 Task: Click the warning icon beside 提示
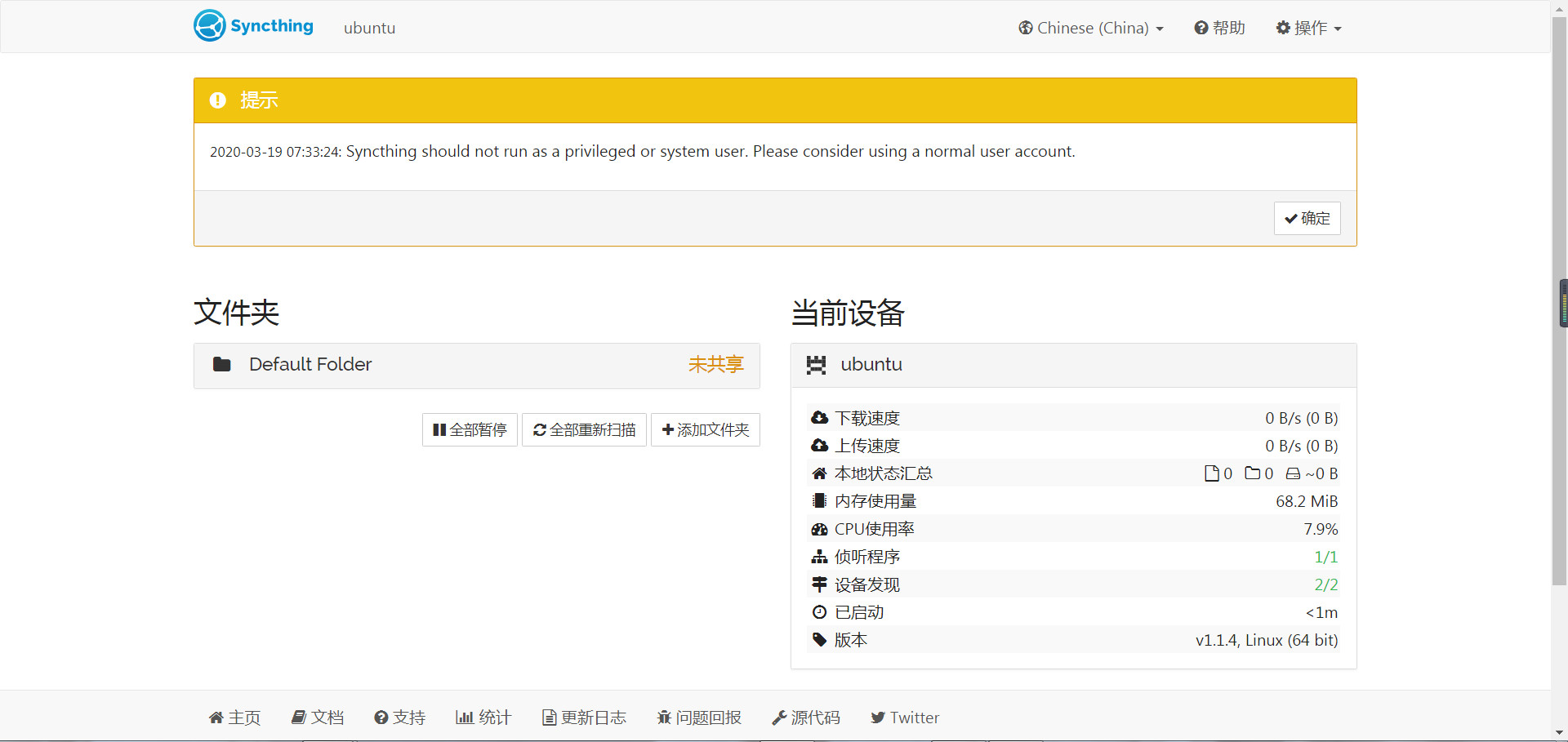pos(217,100)
